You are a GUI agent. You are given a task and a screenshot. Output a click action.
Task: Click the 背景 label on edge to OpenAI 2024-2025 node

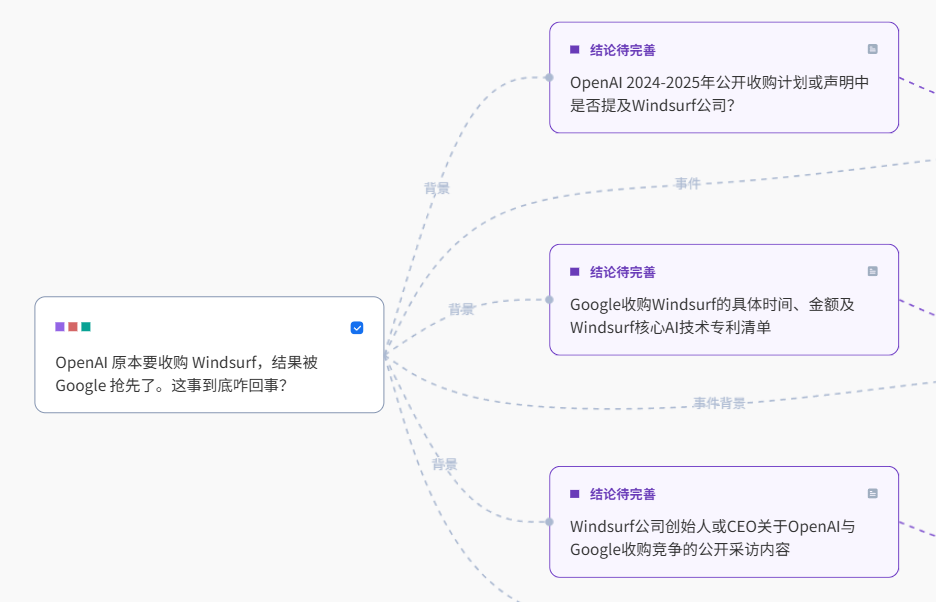[437, 188]
